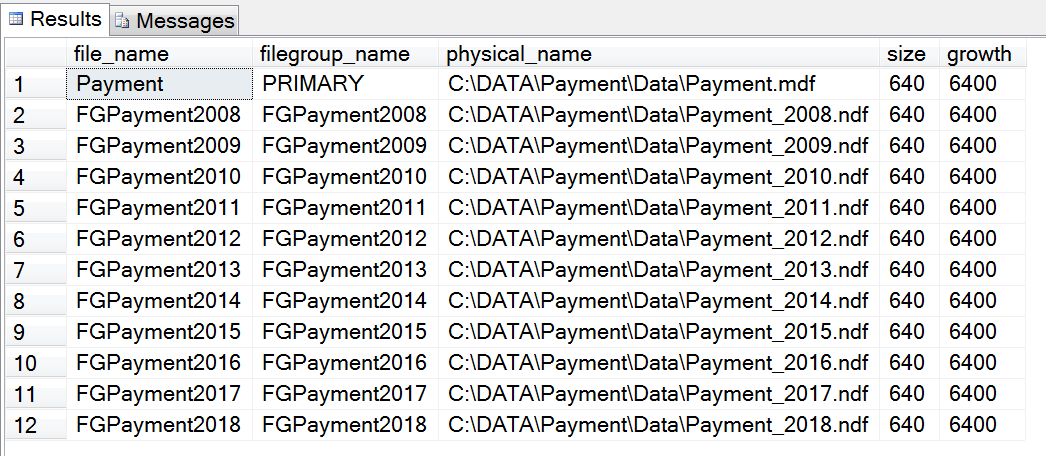Image resolution: width=1046 pixels, height=456 pixels.
Task: Select the PRIMARY filegroup cell
Action: pos(313,85)
